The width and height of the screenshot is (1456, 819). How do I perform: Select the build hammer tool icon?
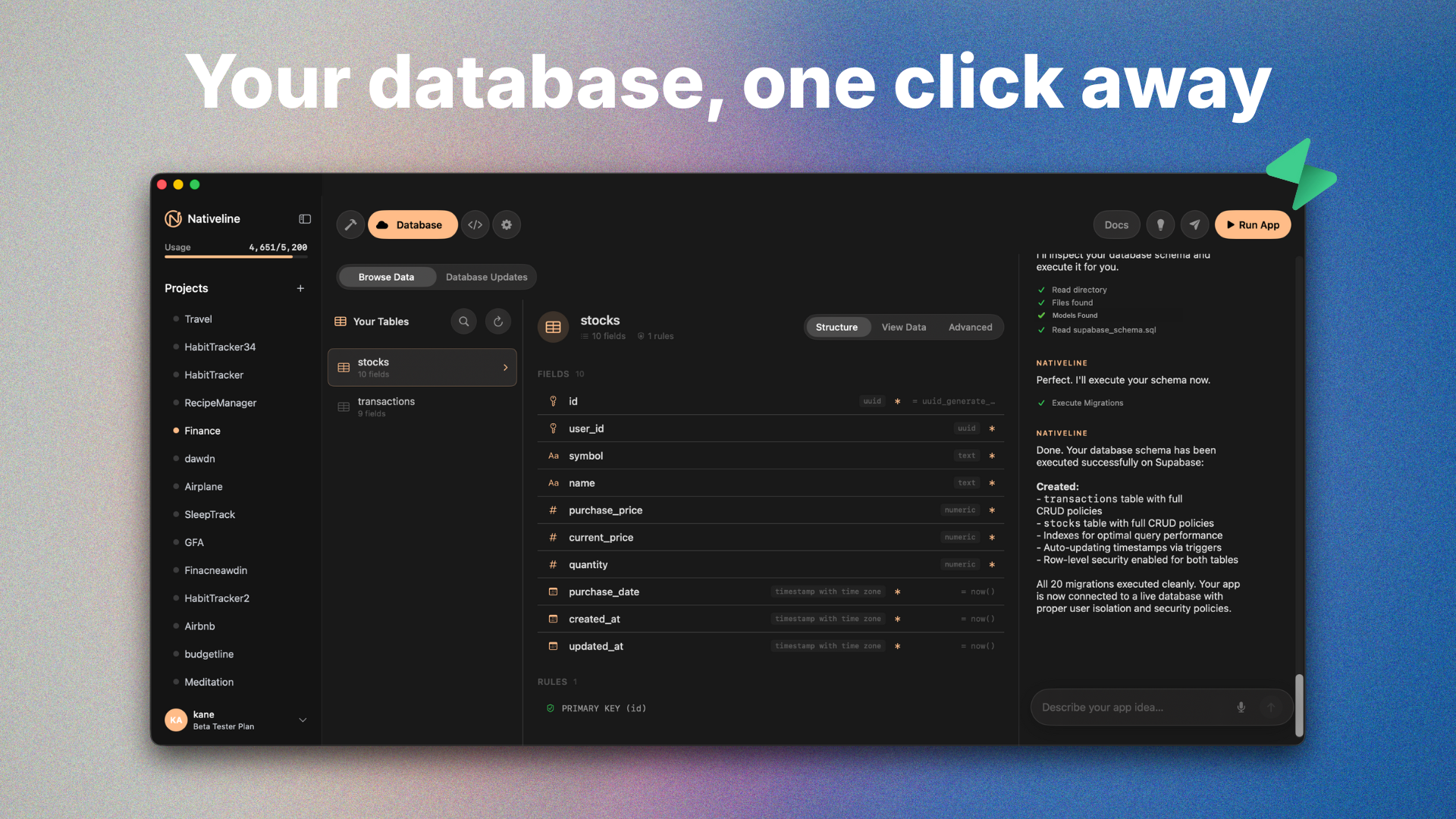[x=350, y=224]
